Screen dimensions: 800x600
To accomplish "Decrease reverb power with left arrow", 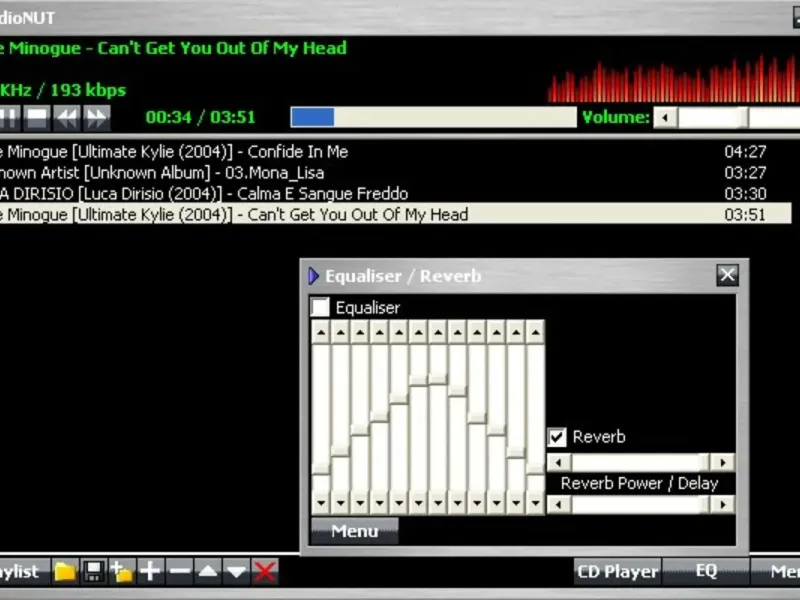I will point(559,463).
